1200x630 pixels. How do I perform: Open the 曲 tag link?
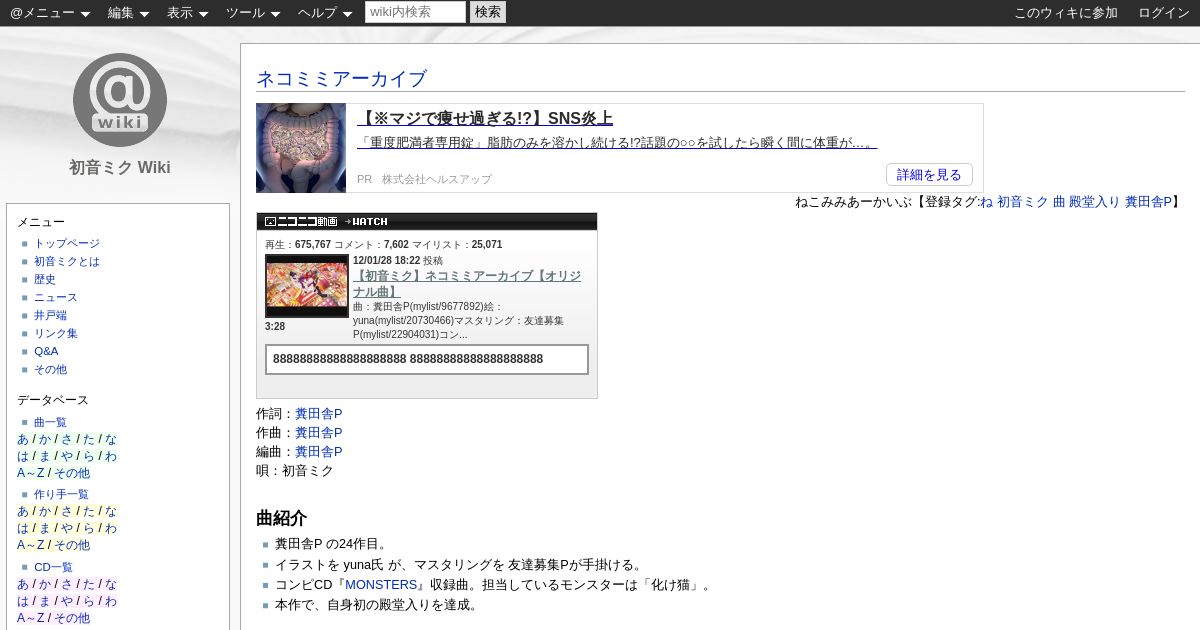1059,202
